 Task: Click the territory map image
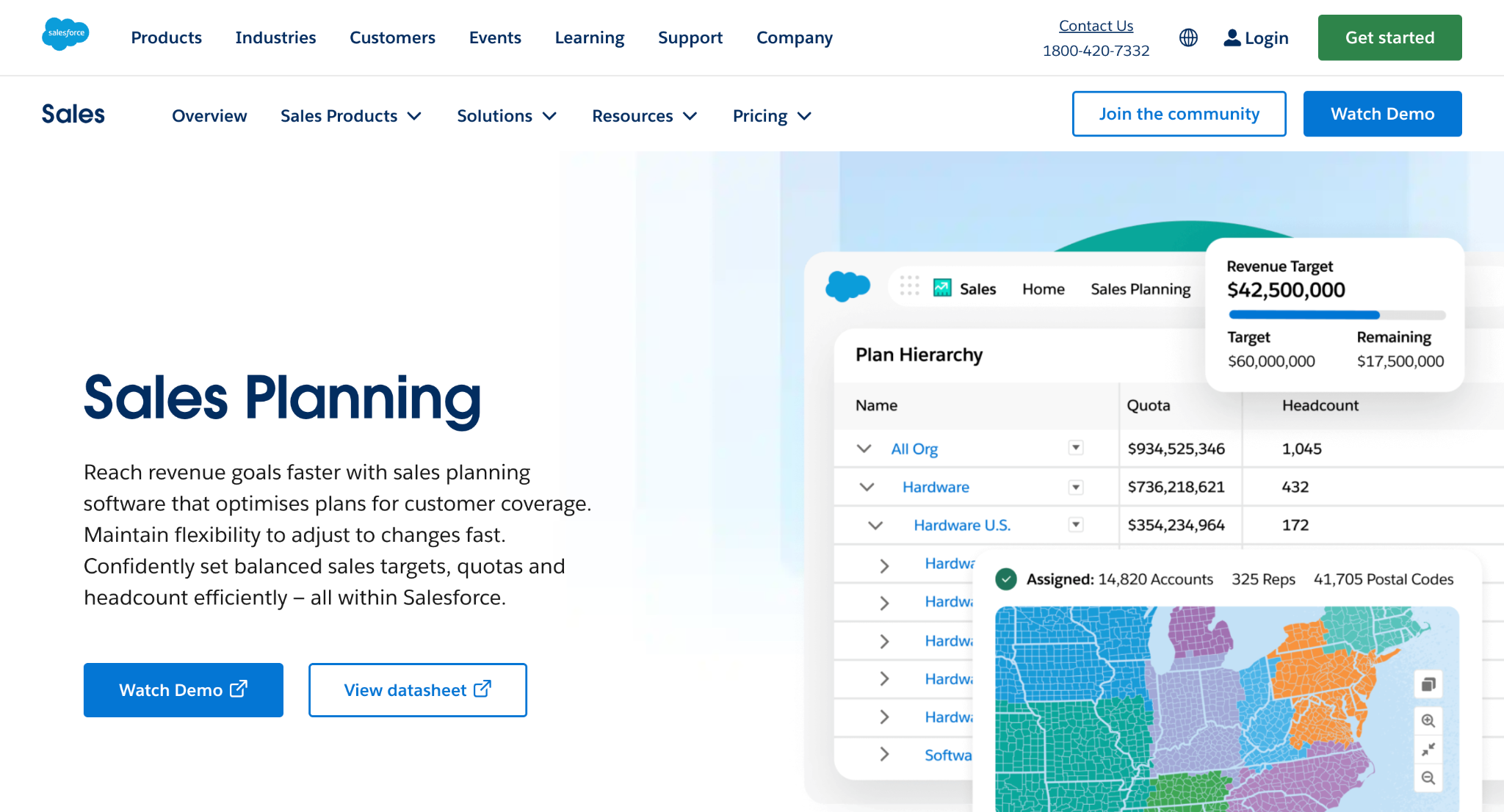(x=1226, y=709)
